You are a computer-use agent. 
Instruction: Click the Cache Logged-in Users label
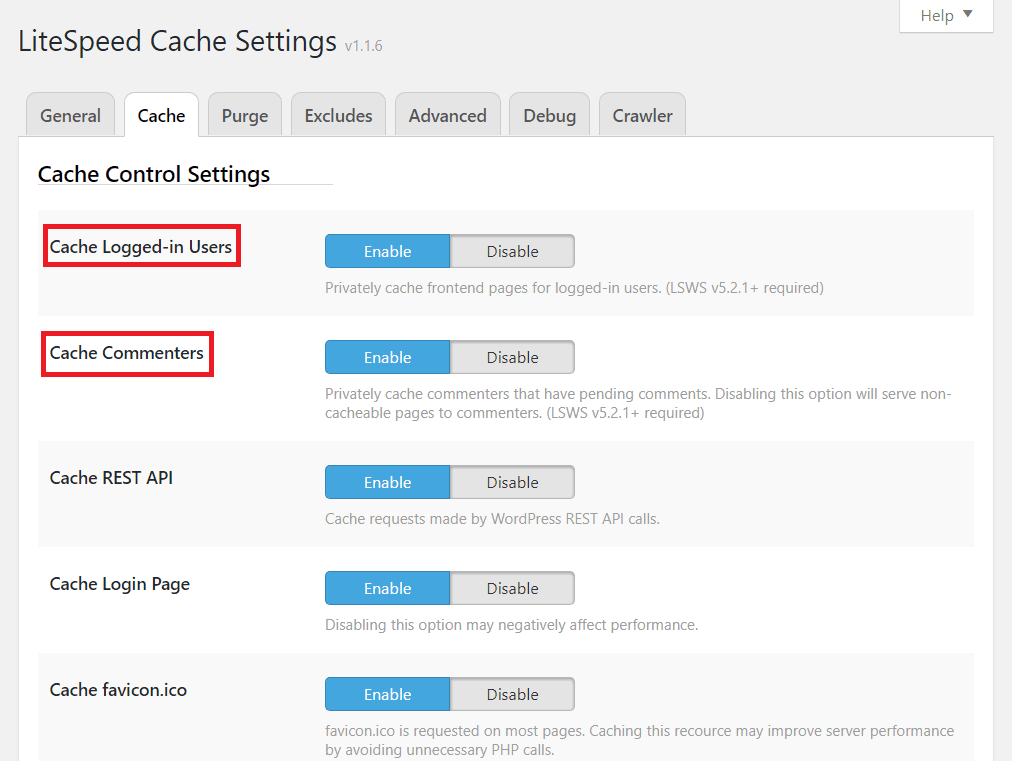click(x=141, y=247)
